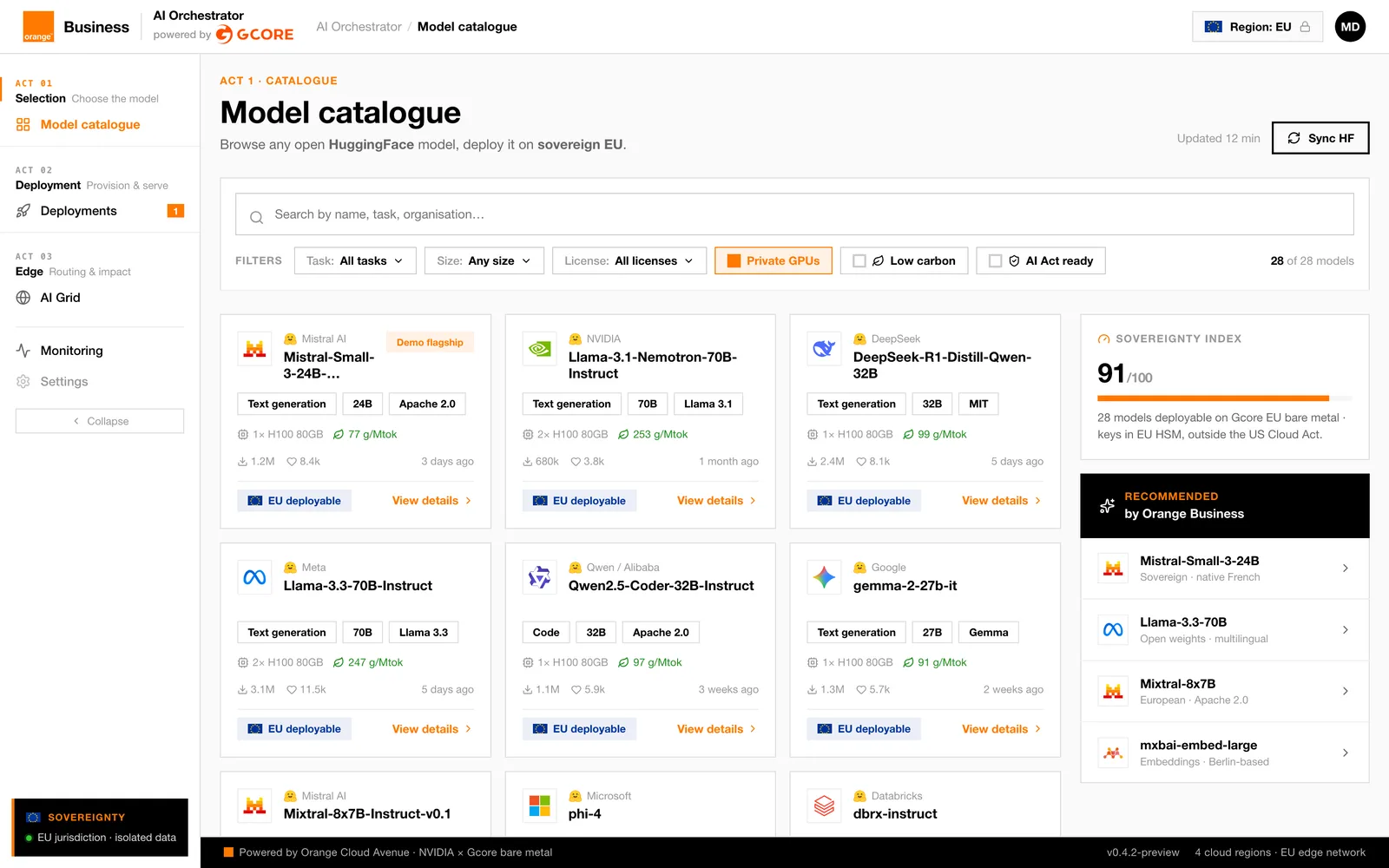The image size is (1389, 868).
Task: View details for Qwen2.5-Coder-32B-Instruct
Action: pos(716,729)
